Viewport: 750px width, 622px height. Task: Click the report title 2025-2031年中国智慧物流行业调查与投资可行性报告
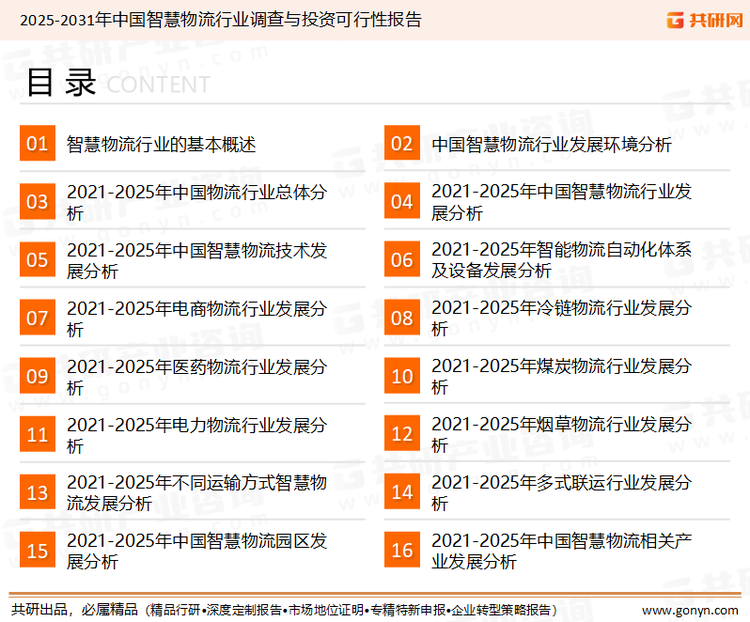[221, 20]
